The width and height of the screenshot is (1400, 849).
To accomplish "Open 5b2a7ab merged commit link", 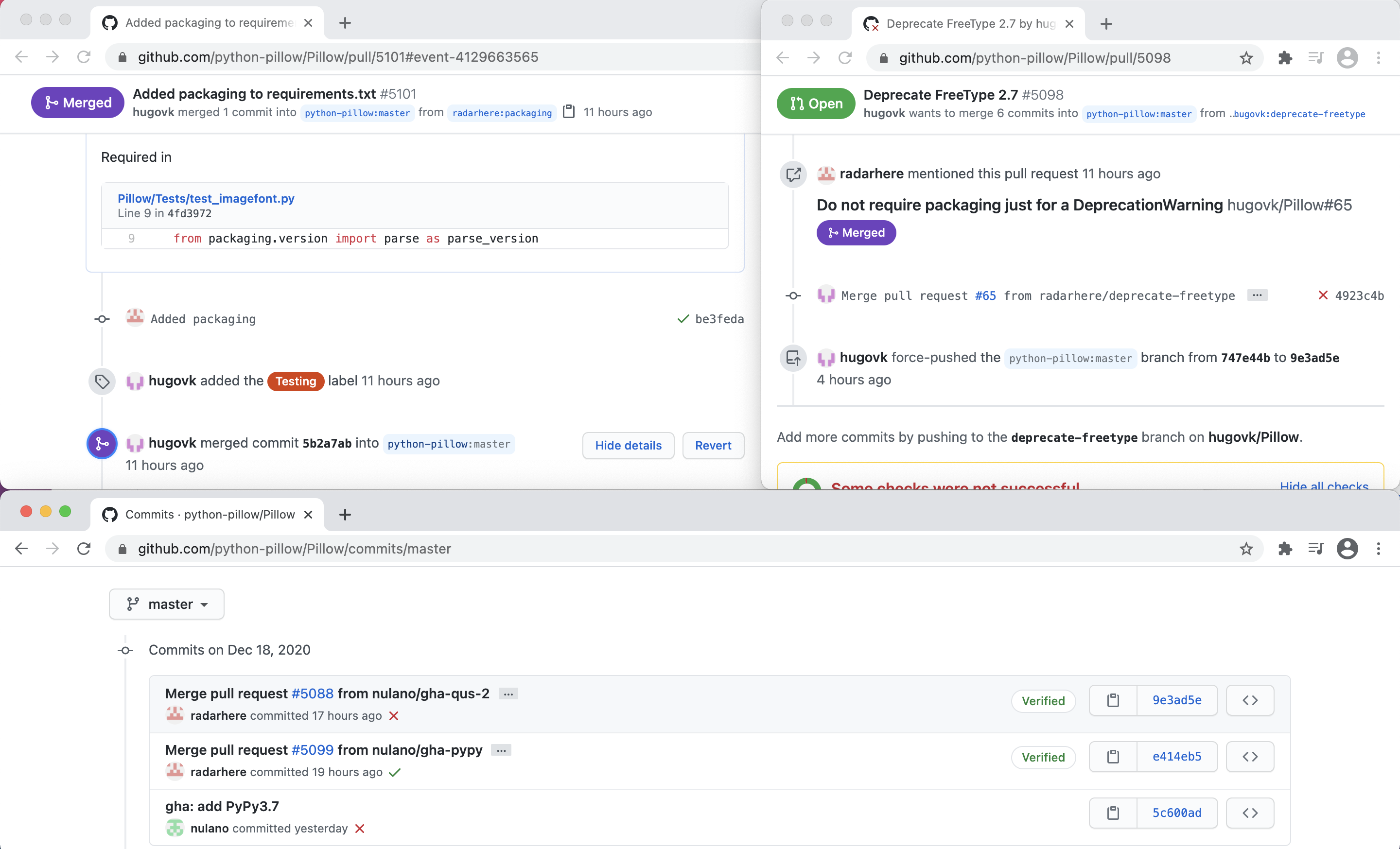I will [327, 443].
